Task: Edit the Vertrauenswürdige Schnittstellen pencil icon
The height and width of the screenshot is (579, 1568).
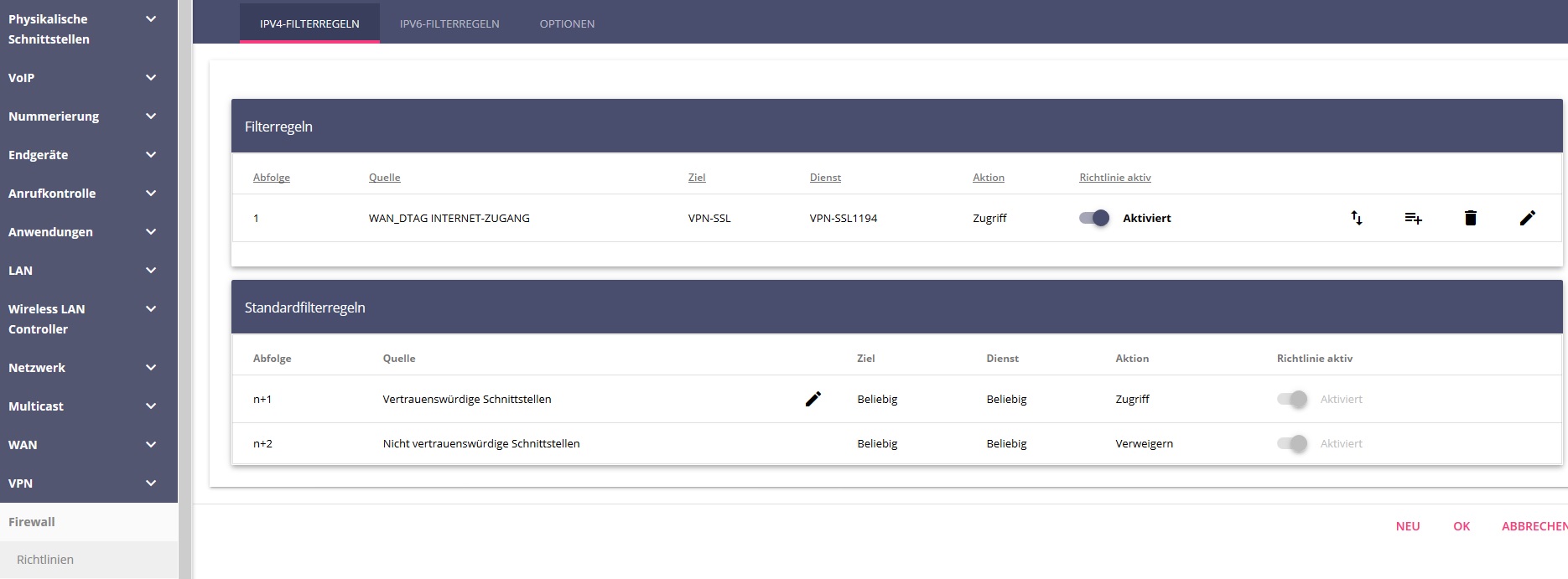Action: tap(813, 399)
